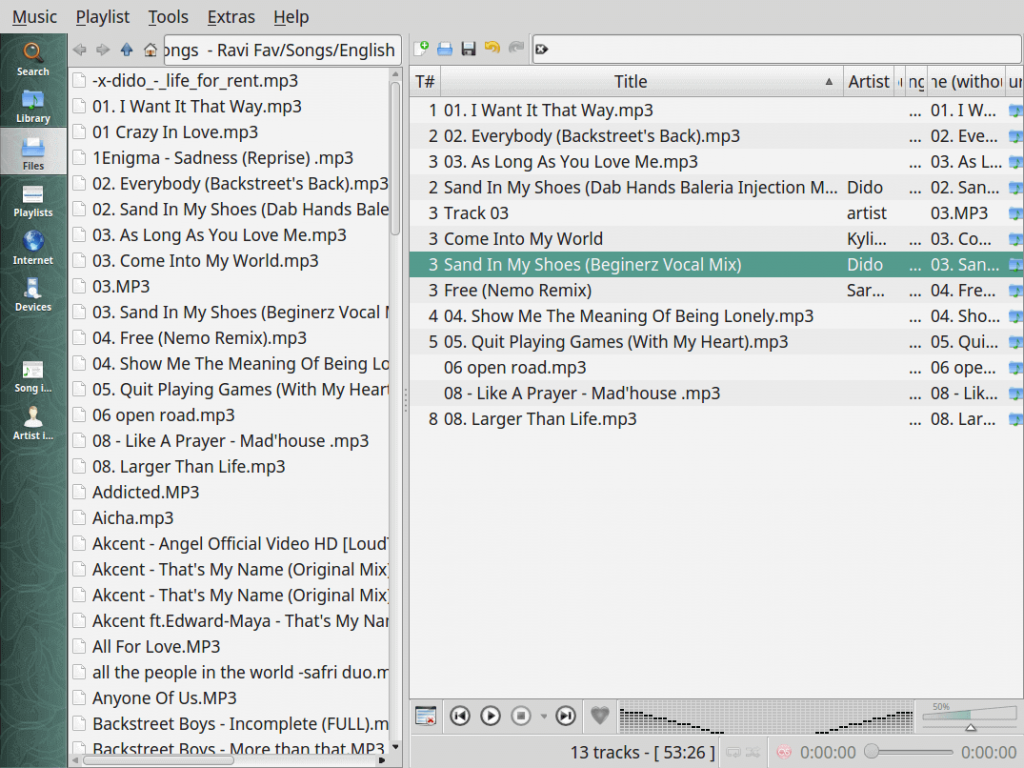Skip to the next track
Screen dimensions: 1024x768
point(565,716)
